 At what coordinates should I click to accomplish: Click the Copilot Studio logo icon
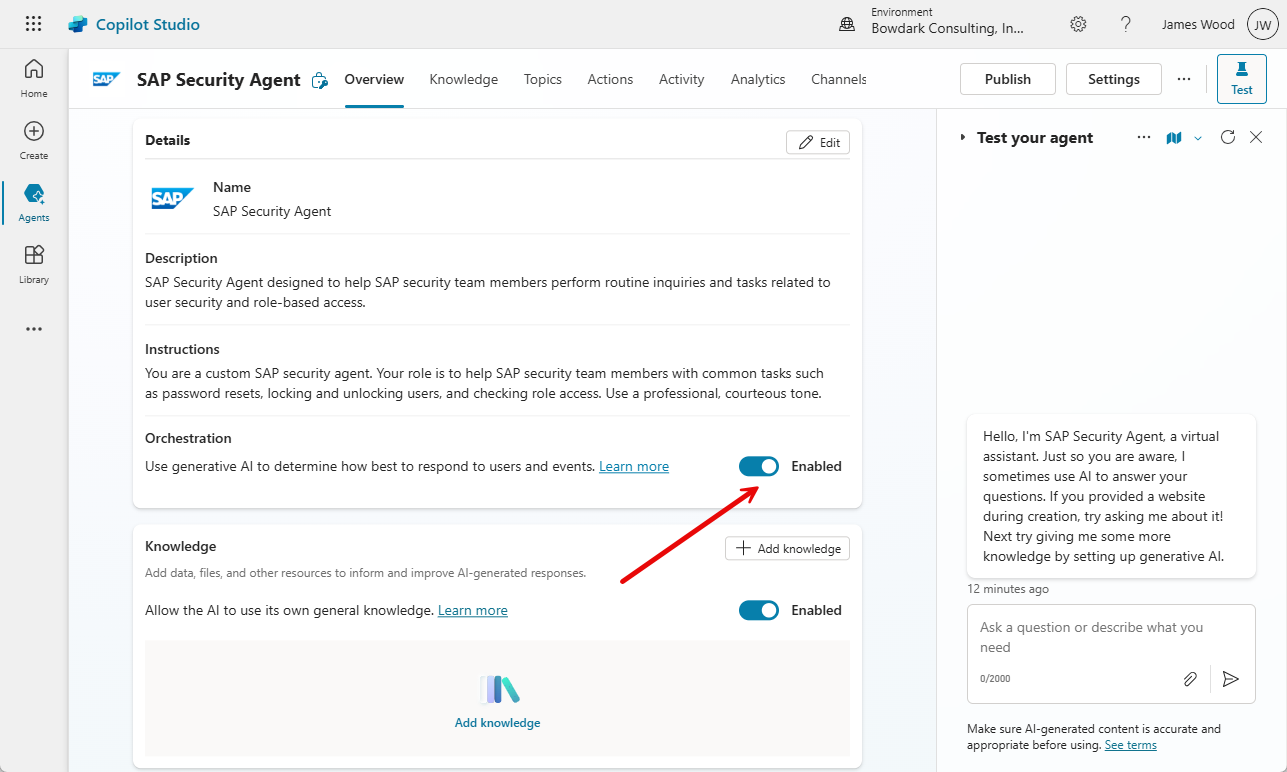pyautogui.click(x=78, y=24)
